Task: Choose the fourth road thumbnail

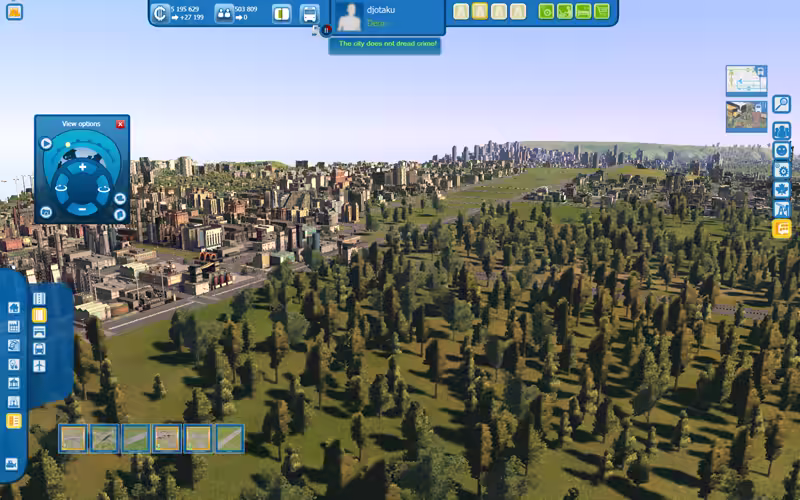Action: [167, 439]
